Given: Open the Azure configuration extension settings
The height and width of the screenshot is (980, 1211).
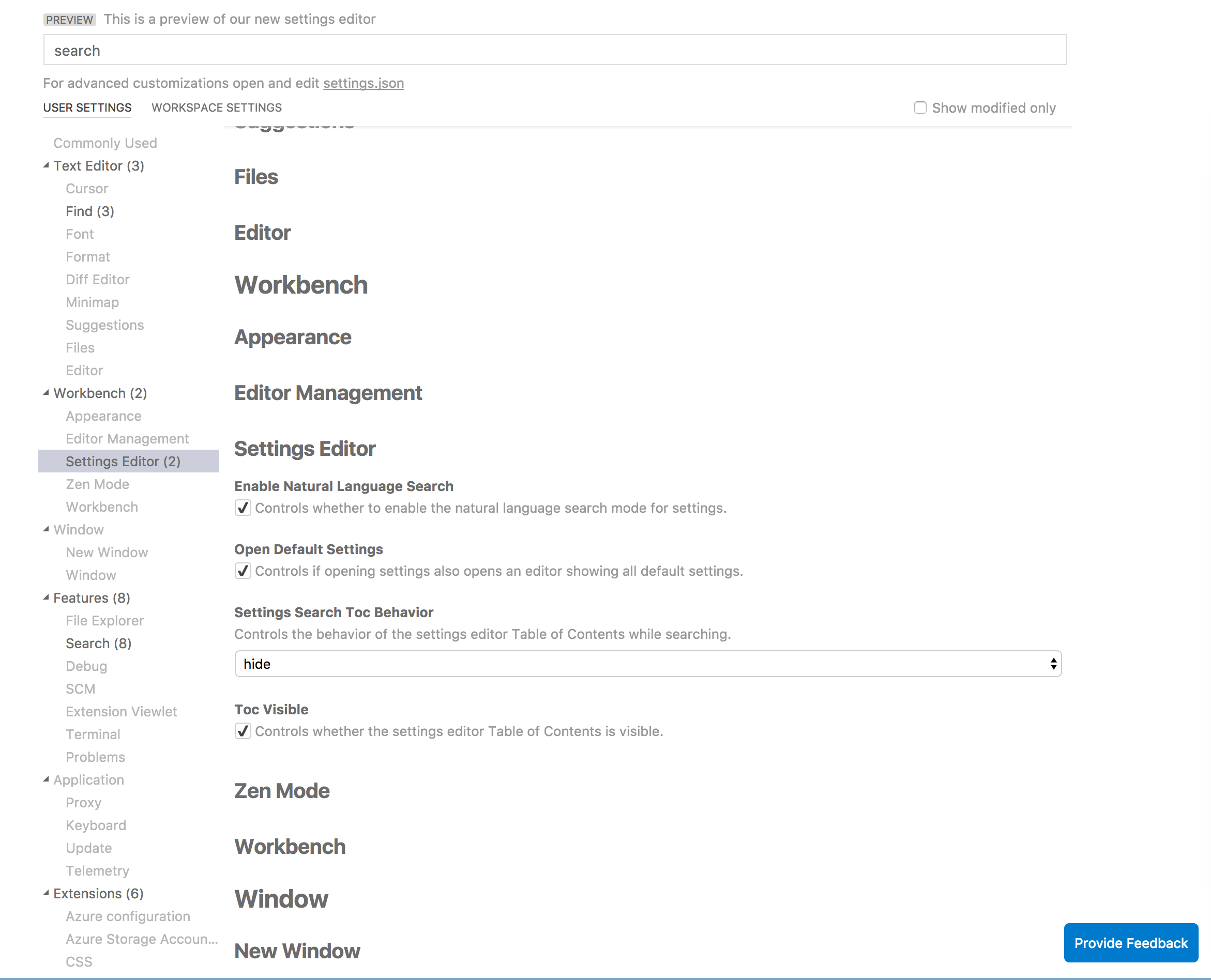Looking at the screenshot, I should (128, 916).
